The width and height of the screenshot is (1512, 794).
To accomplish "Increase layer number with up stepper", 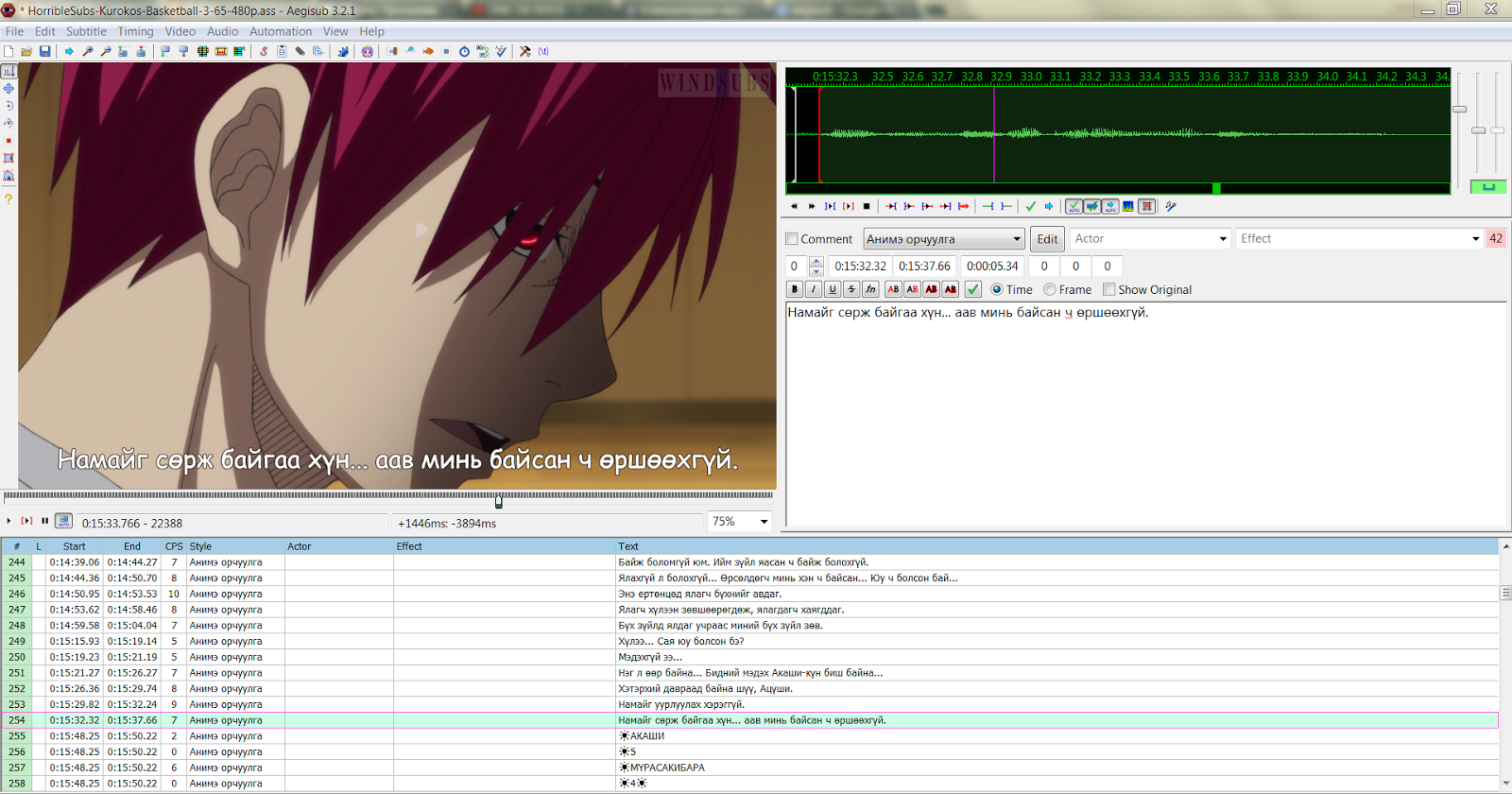I will coord(816,262).
